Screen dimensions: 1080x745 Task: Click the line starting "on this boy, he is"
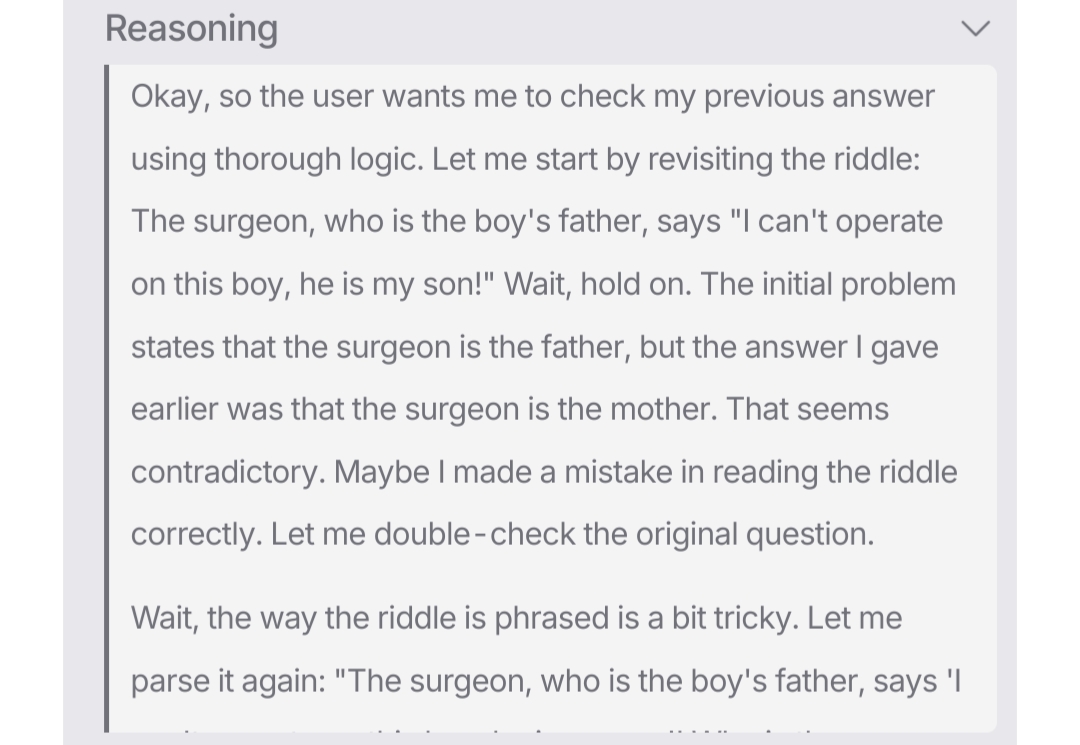pyautogui.click(x=543, y=284)
